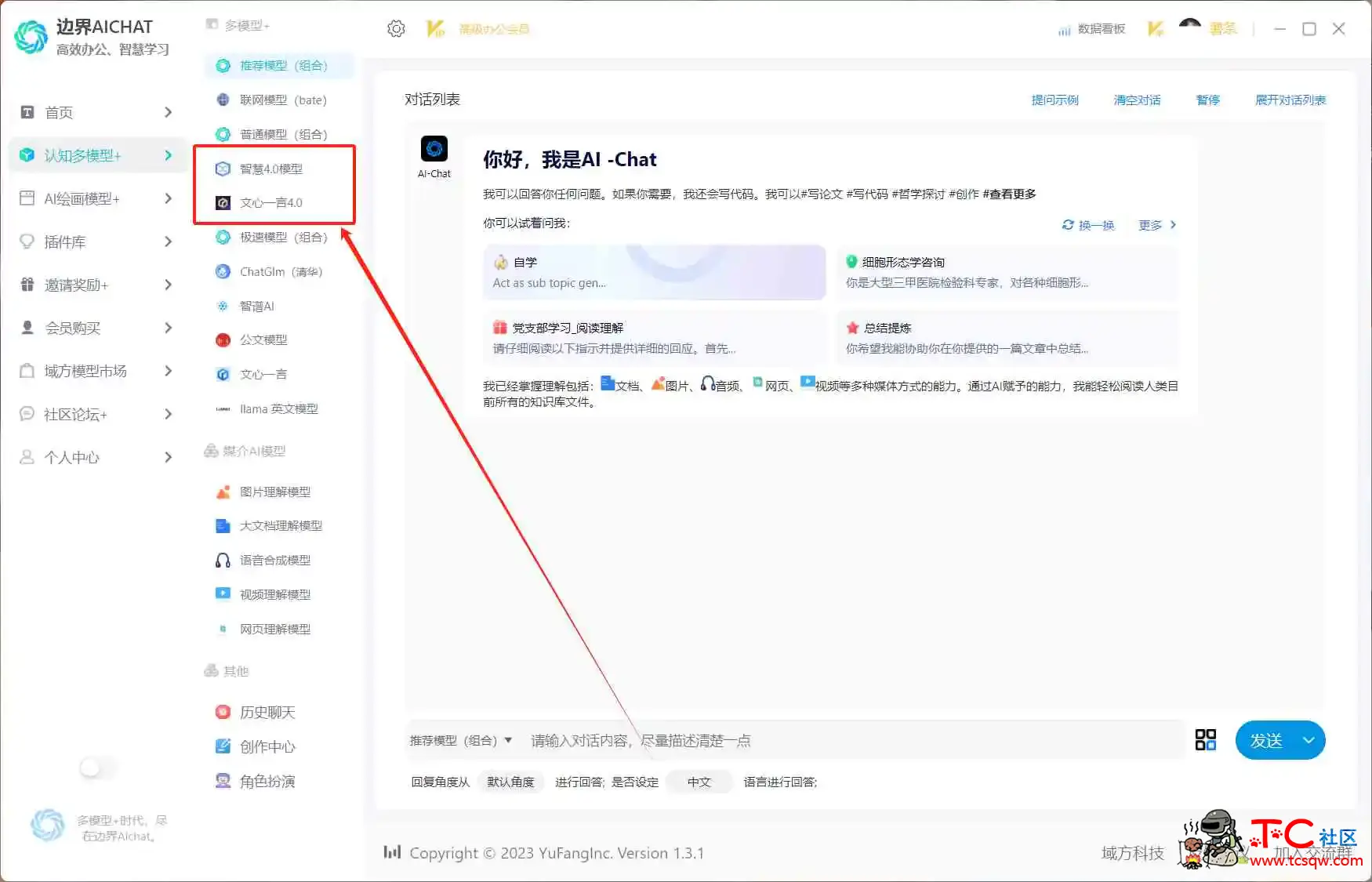Expand the 认知多模型+ chevron
The width and height of the screenshot is (1372, 882).
click(x=168, y=155)
